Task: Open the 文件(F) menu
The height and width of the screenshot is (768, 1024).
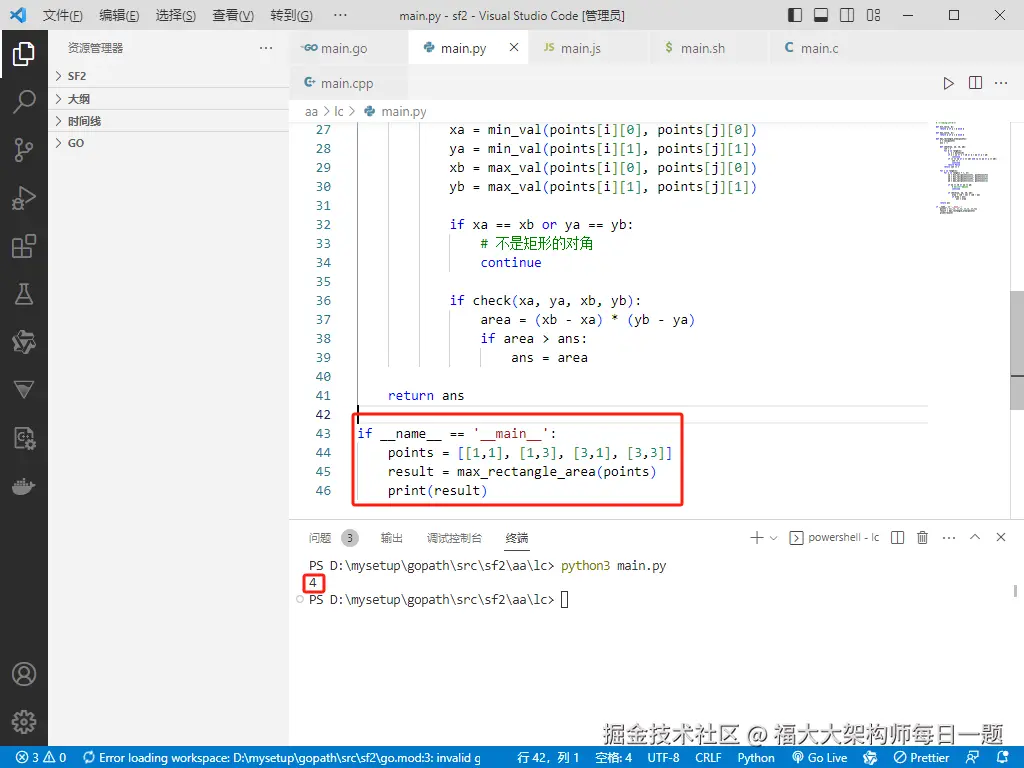Action: click(63, 15)
